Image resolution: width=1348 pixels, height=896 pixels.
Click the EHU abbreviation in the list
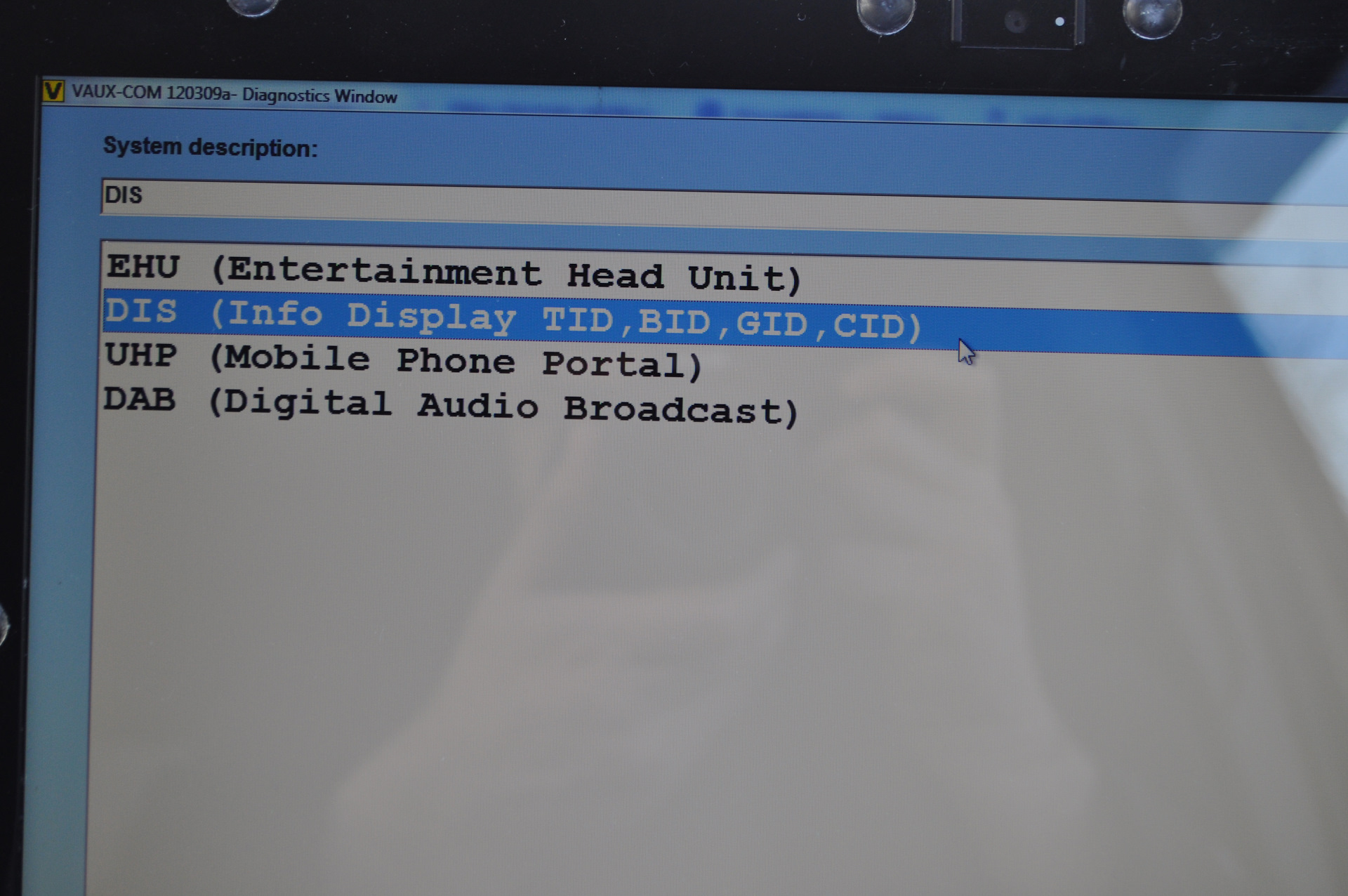(x=143, y=267)
